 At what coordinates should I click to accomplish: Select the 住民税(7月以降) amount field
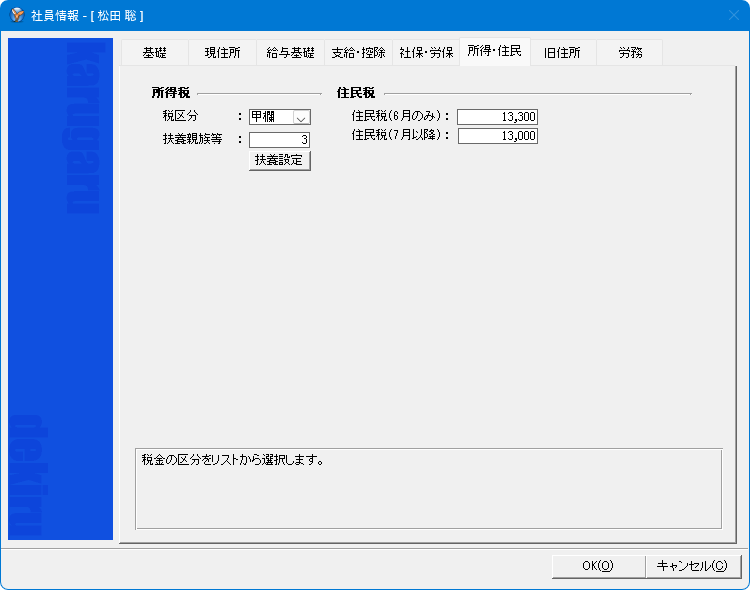coord(497,136)
